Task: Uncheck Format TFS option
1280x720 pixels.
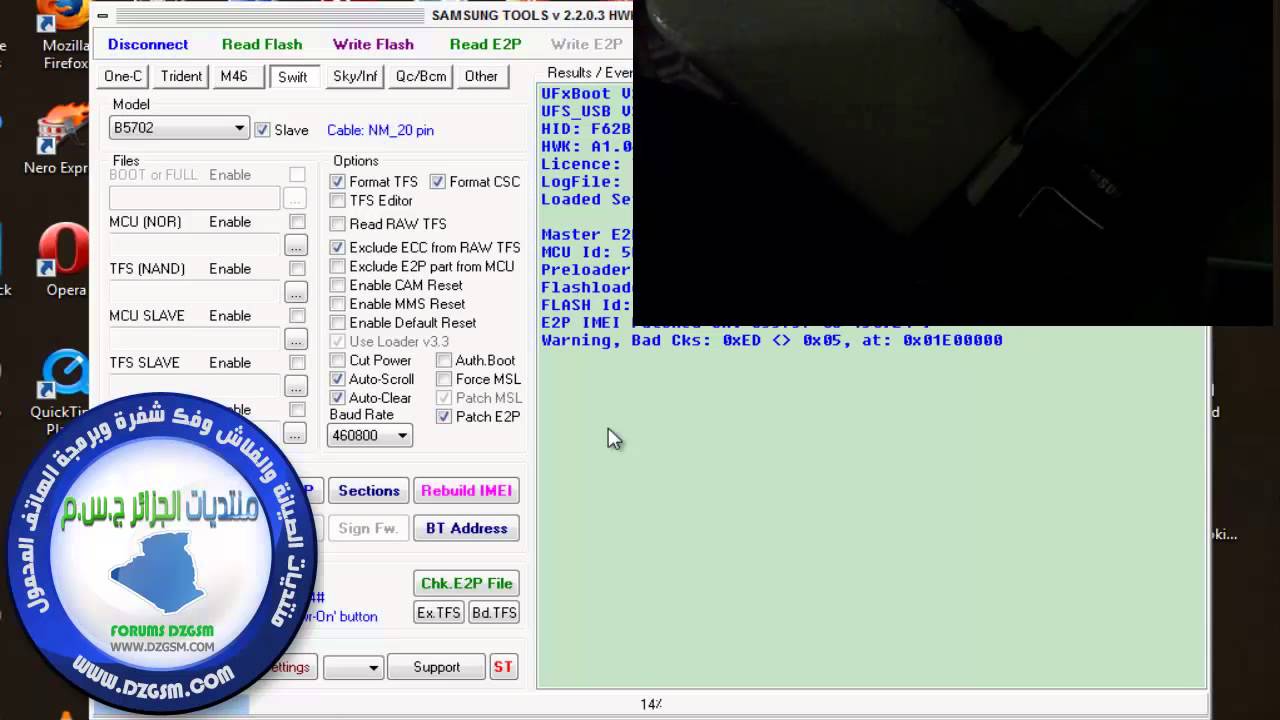Action: pos(337,182)
